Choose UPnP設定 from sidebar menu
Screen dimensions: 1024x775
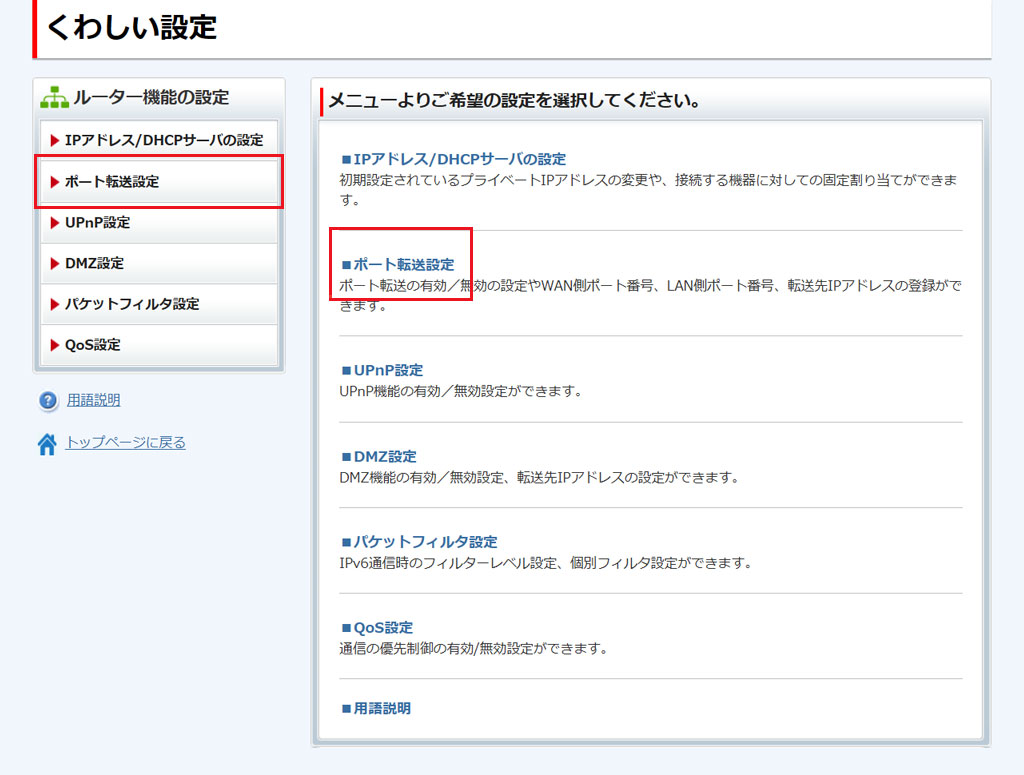97,223
